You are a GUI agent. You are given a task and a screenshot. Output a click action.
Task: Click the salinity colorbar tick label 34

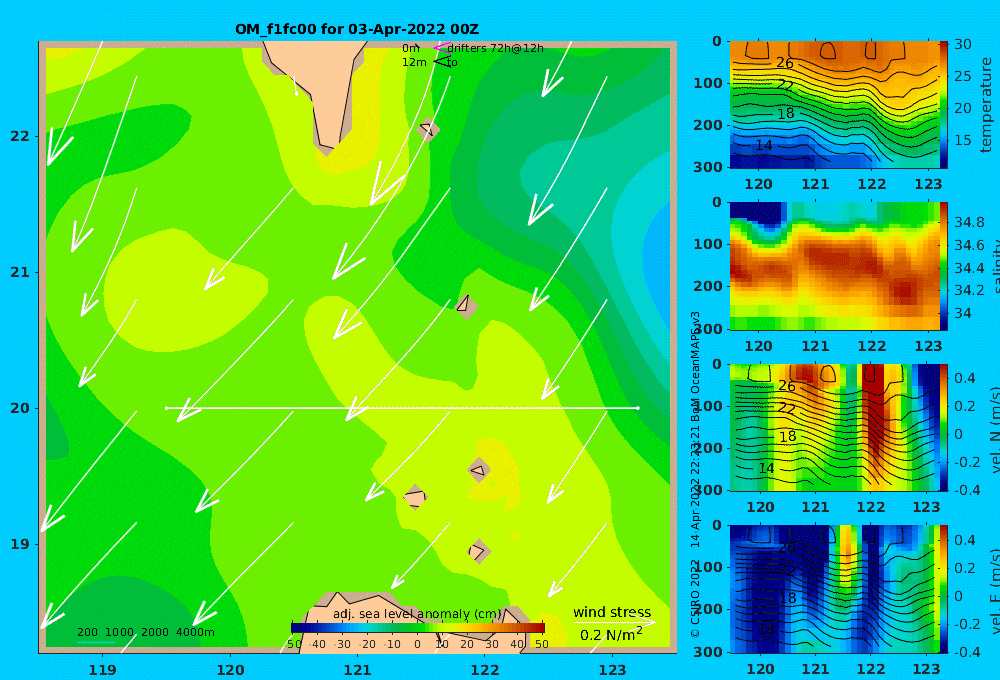(x=962, y=313)
